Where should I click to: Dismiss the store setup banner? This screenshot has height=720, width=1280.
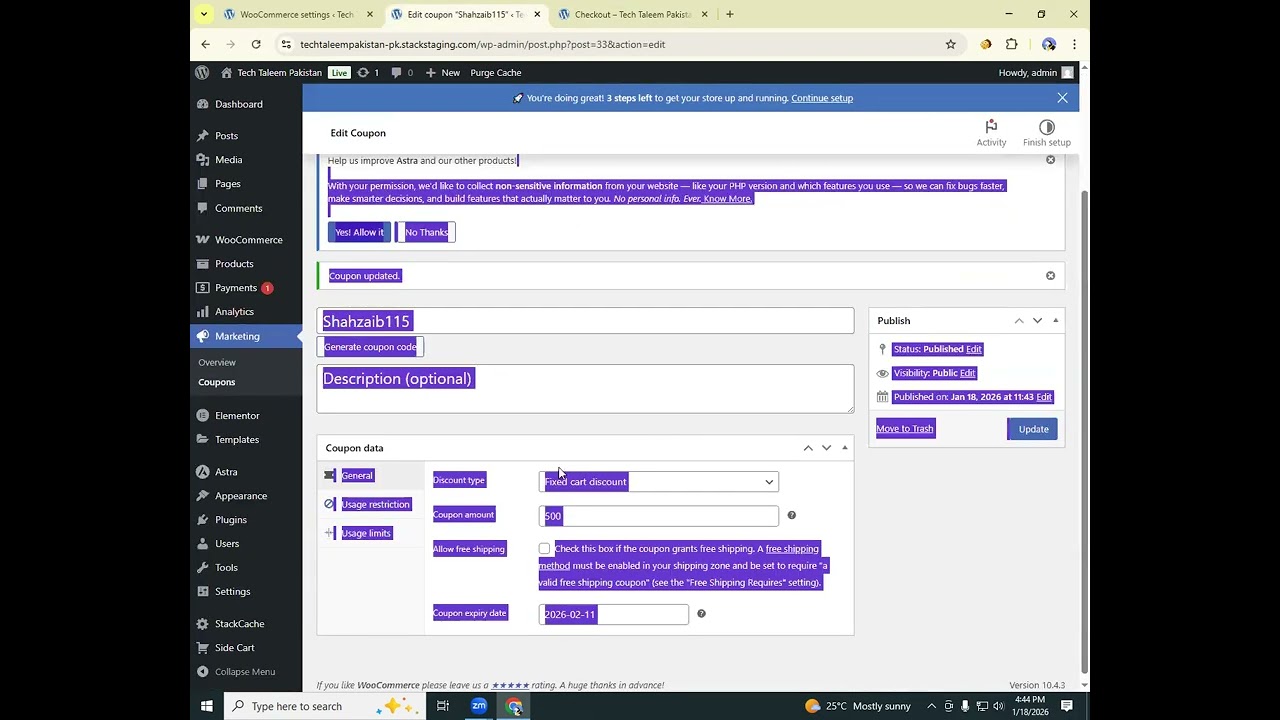(1062, 98)
